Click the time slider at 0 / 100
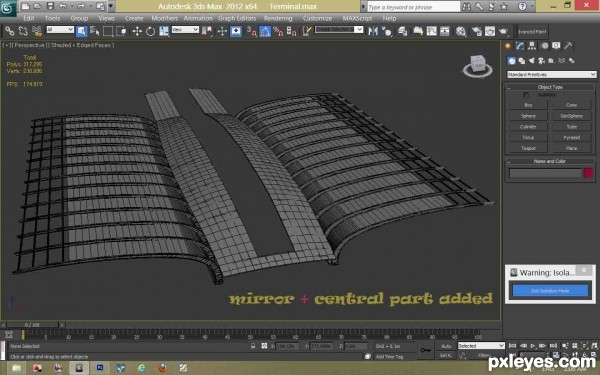 click(32, 325)
